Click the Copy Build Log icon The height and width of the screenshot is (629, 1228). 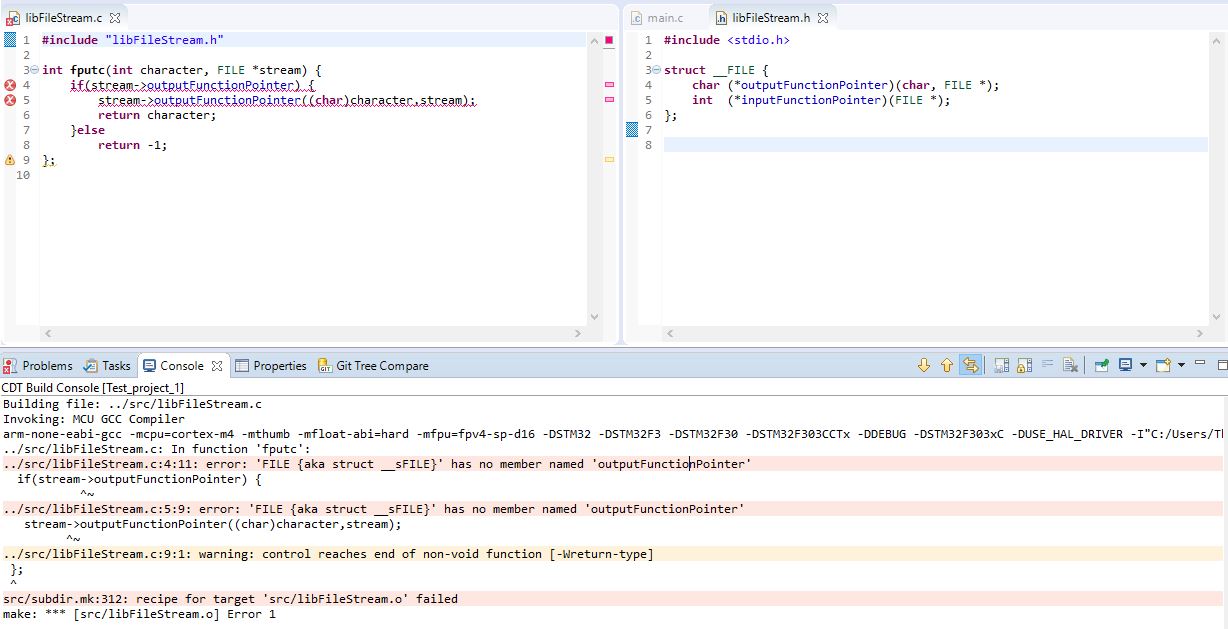1001,366
